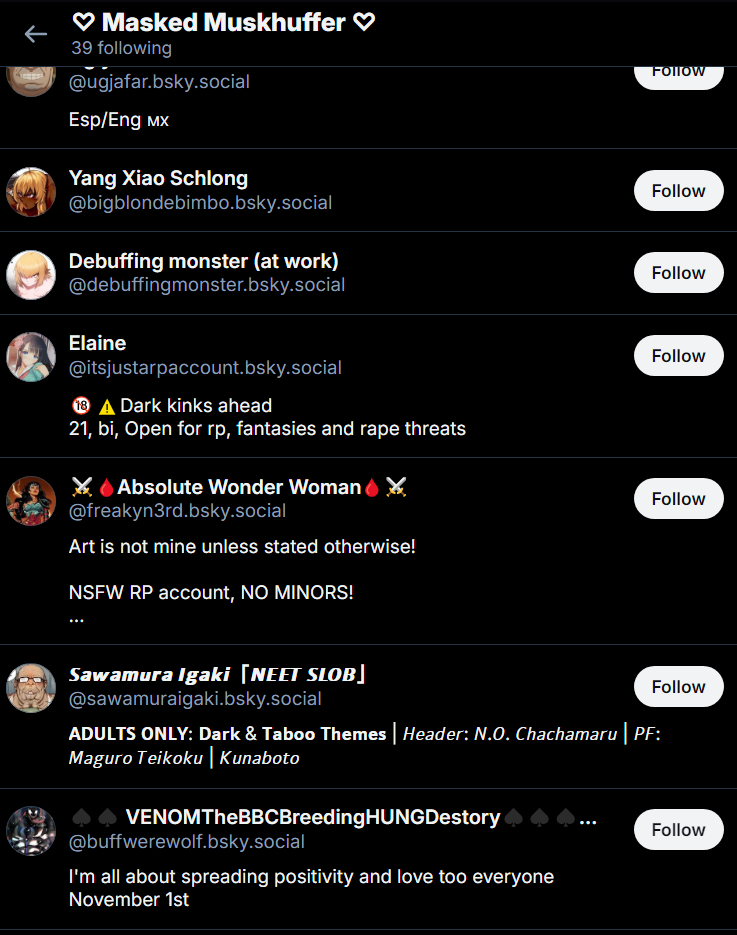This screenshot has height=935, width=737.
Task: Follow Debuffing monster (at work)
Action: pyautogui.click(x=679, y=273)
